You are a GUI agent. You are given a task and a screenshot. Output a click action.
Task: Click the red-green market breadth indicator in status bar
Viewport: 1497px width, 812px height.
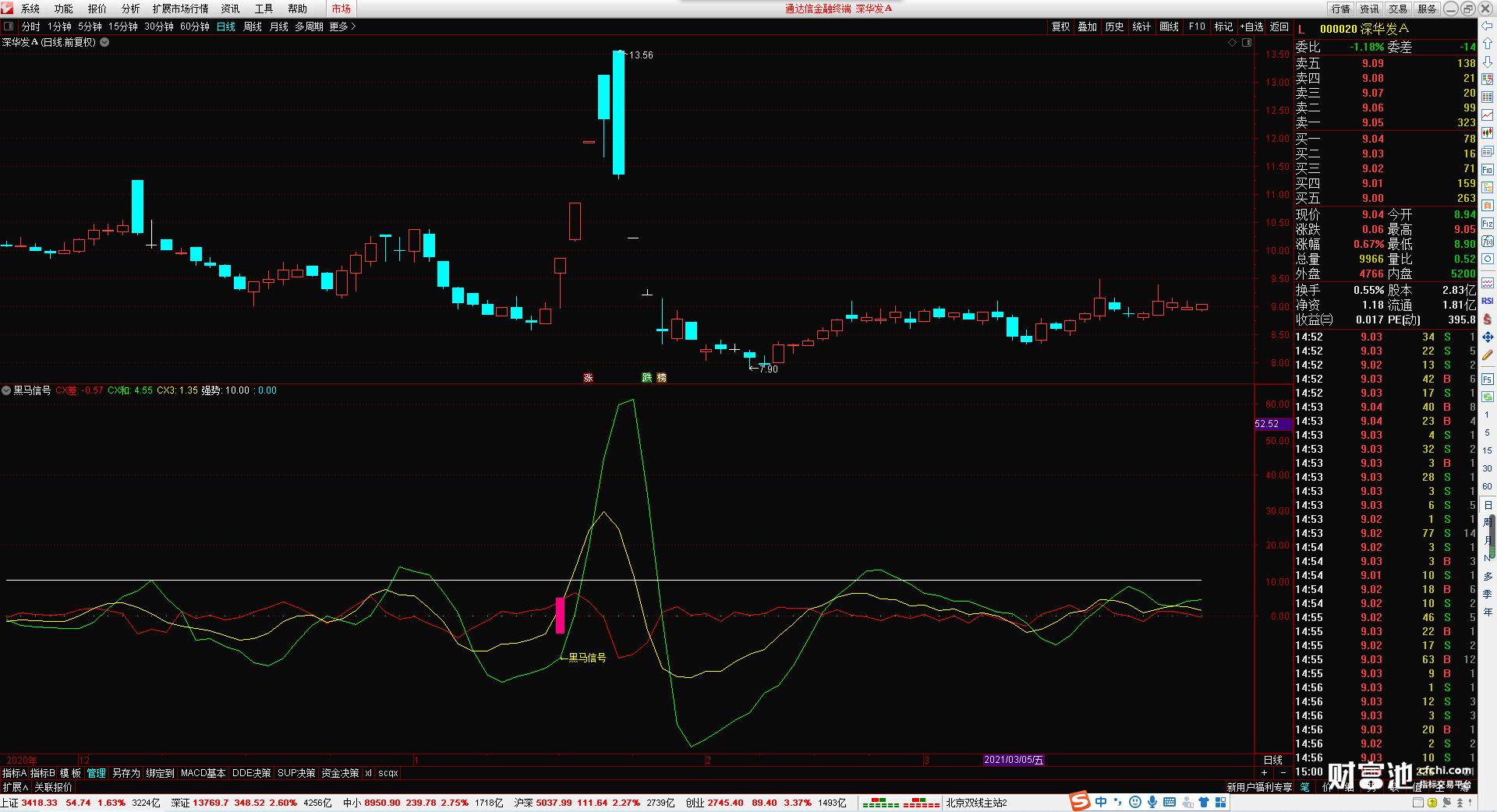click(x=901, y=802)
